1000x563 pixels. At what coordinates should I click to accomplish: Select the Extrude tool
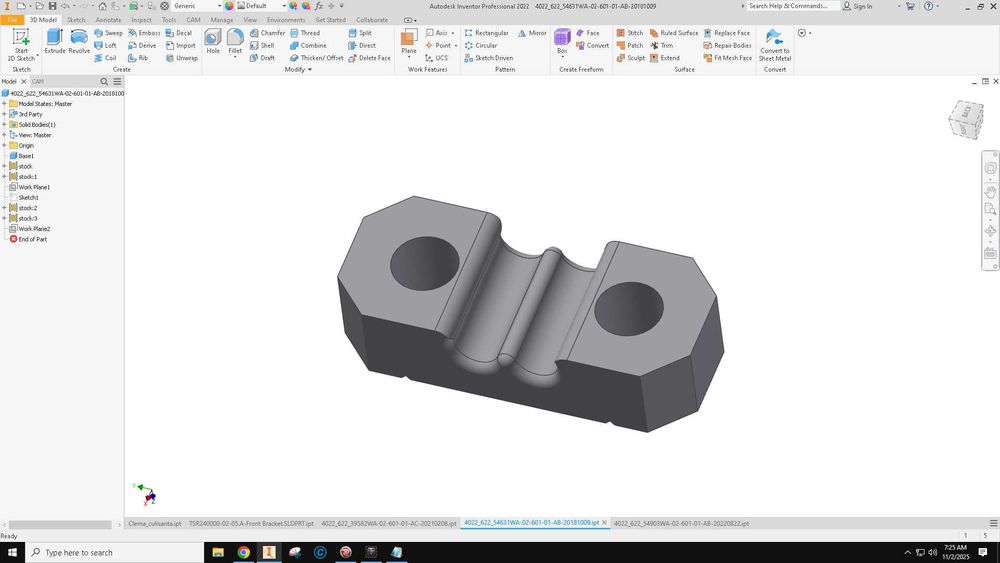pos(55,41)
